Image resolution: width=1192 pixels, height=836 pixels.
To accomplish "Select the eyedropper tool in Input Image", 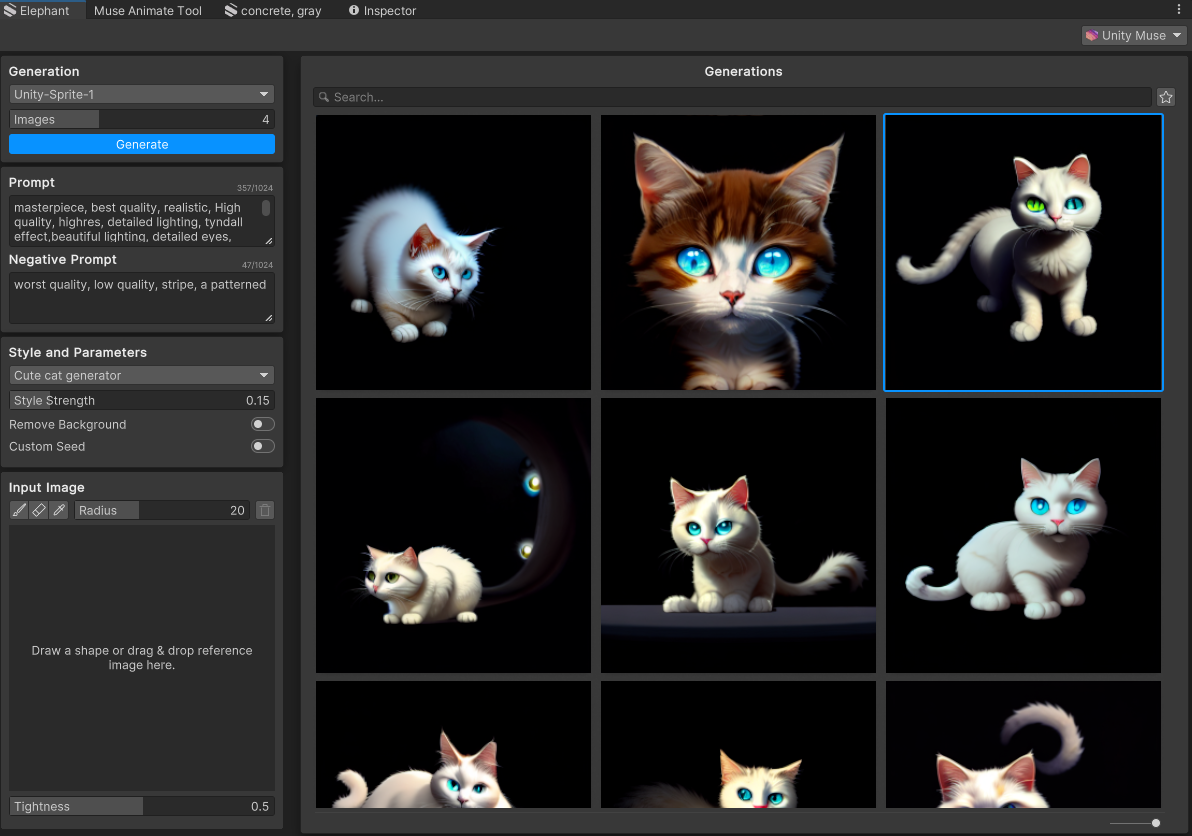I will [59, 510].
